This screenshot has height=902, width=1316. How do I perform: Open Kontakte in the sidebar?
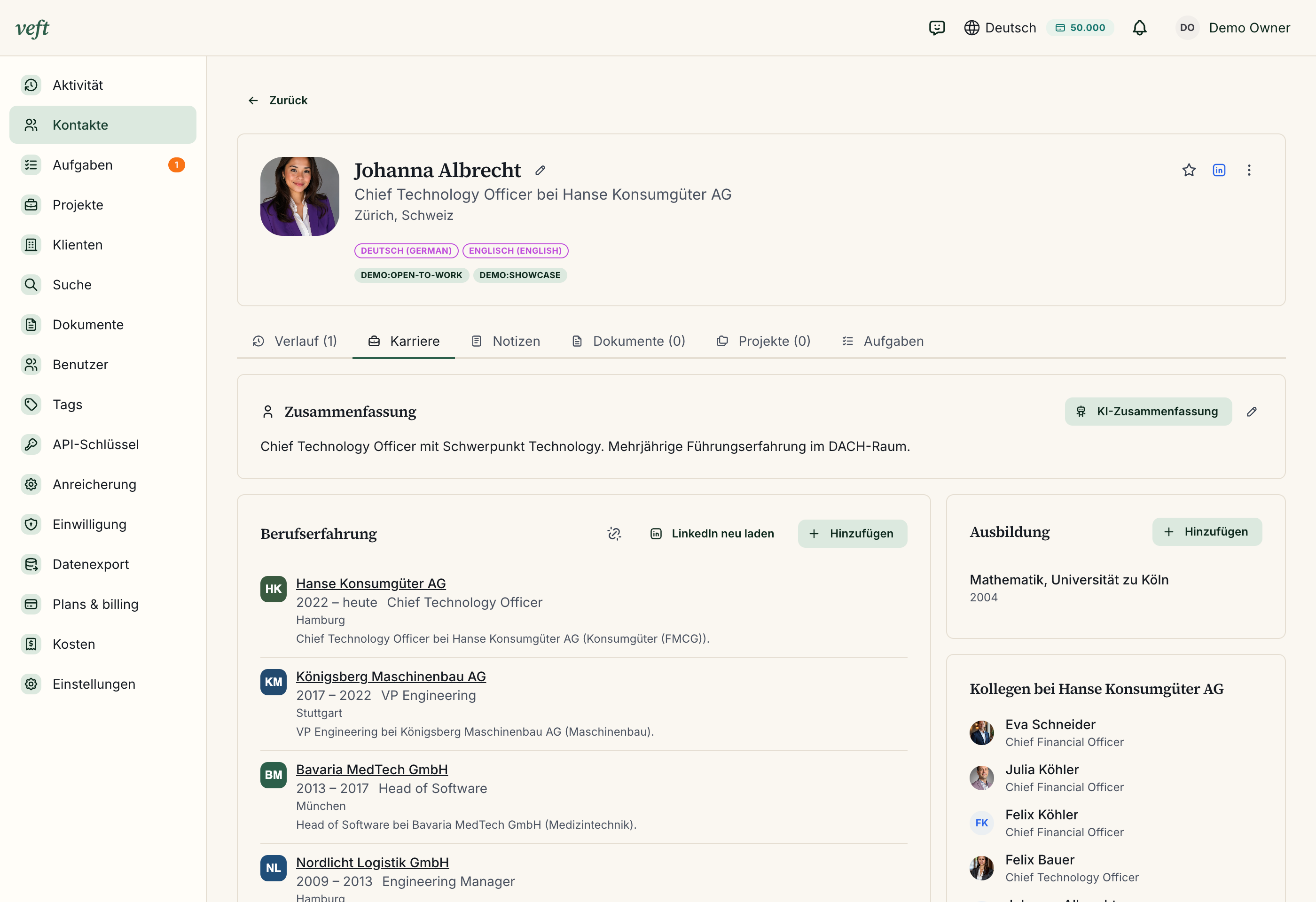coord(103,124)
